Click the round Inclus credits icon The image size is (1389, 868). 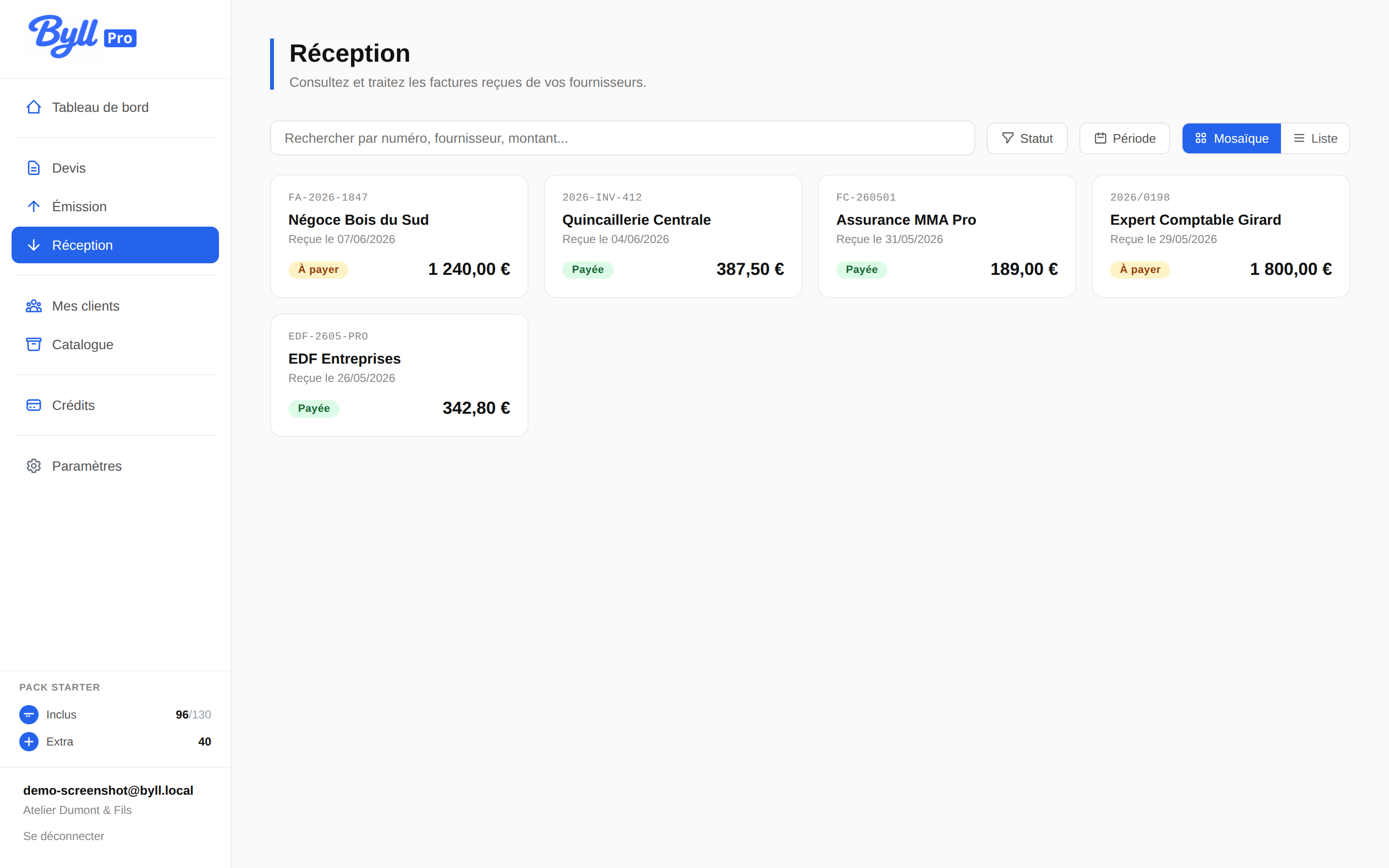click(29, 715)
